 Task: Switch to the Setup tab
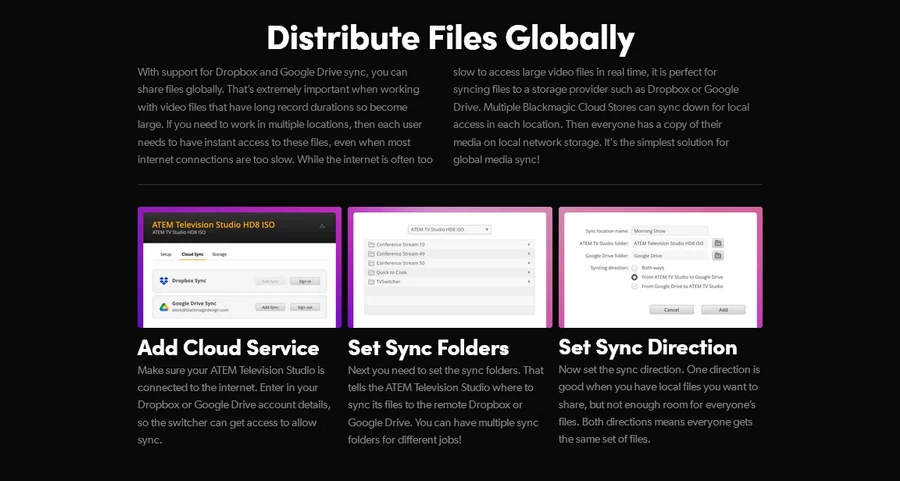(166, 255)
